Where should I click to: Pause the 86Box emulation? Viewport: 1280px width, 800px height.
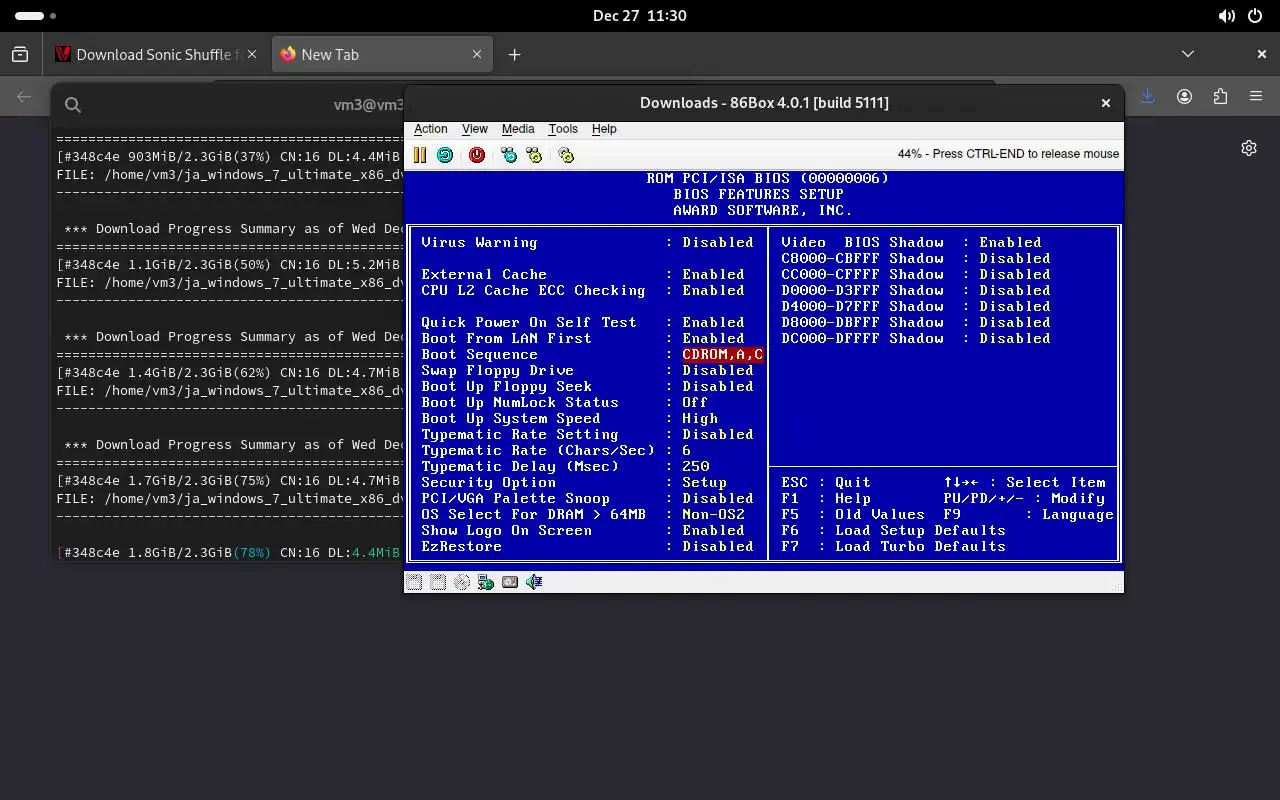point(420,155)
